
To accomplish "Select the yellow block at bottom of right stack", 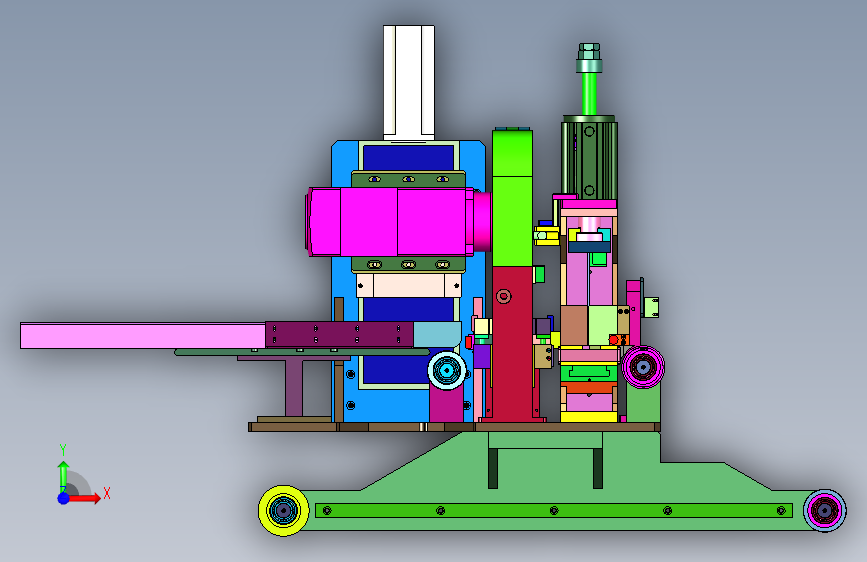I will pyautogui.click(x=589, y=417).
